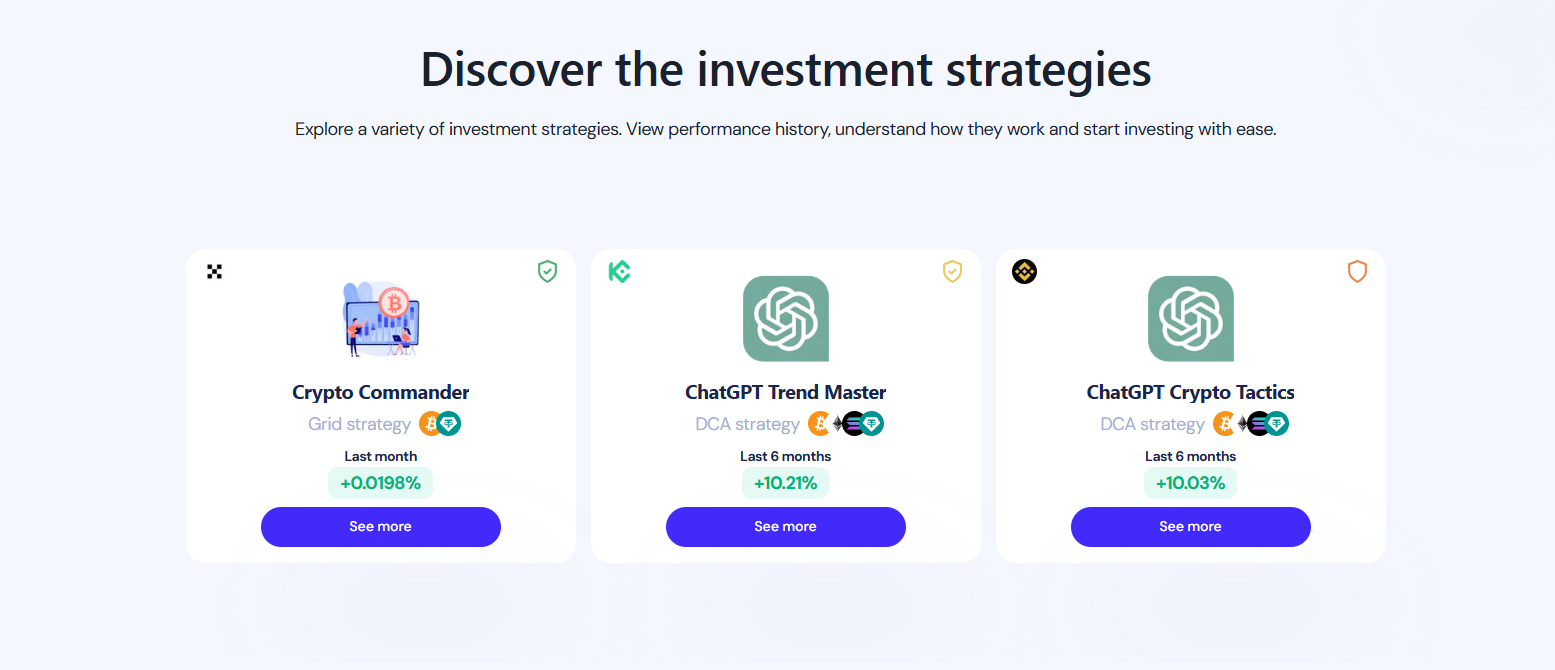Screen dimensions: 1555x670
Task: Click See more for ChatGPT Crypto Tactics
Action: 1191,527
